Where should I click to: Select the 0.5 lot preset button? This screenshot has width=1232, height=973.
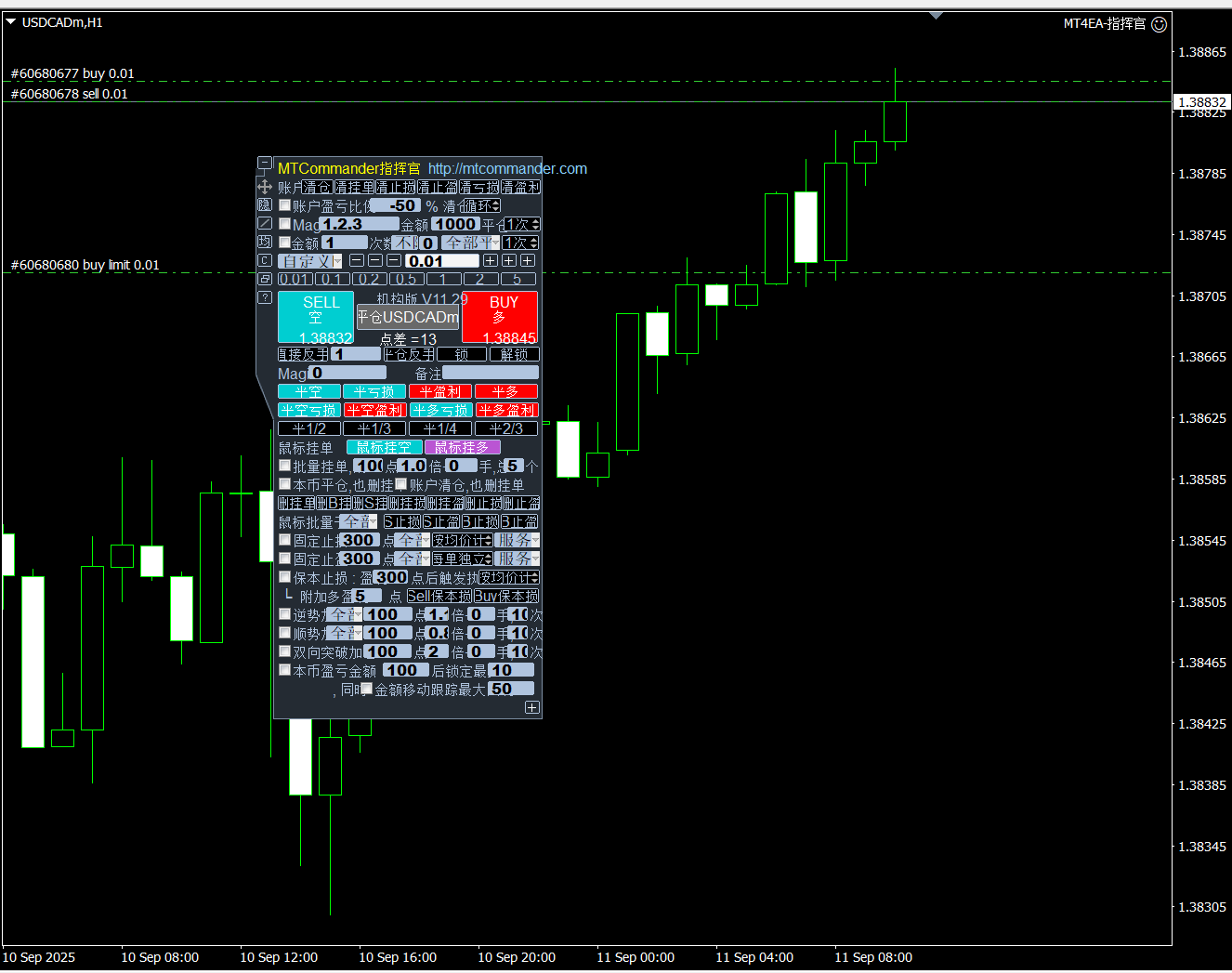406,279
